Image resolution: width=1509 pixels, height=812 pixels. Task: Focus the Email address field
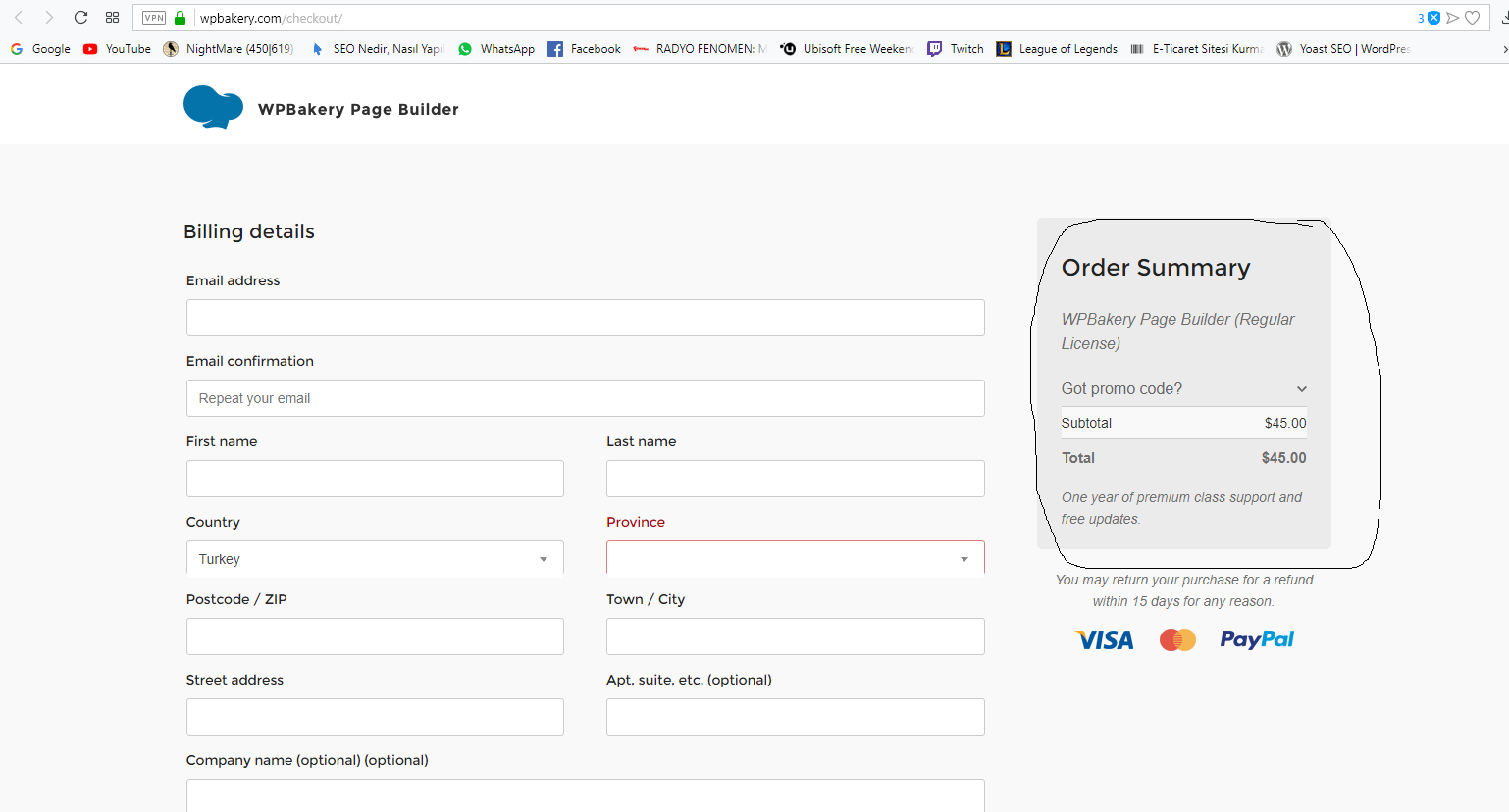click(586, 318)
